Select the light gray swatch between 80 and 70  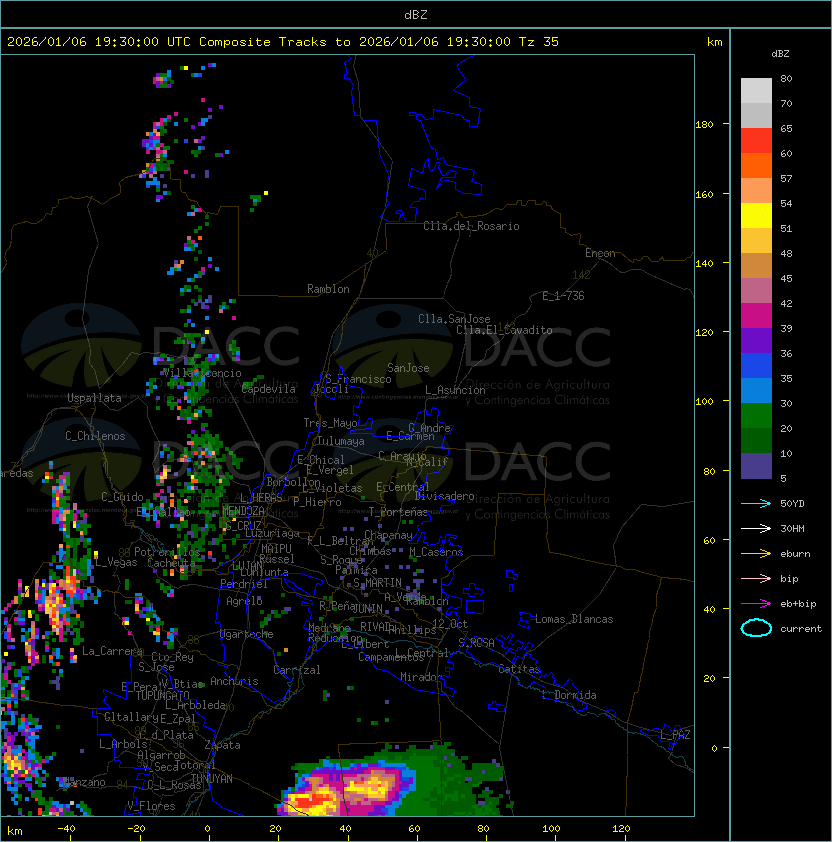click(756, 91)
